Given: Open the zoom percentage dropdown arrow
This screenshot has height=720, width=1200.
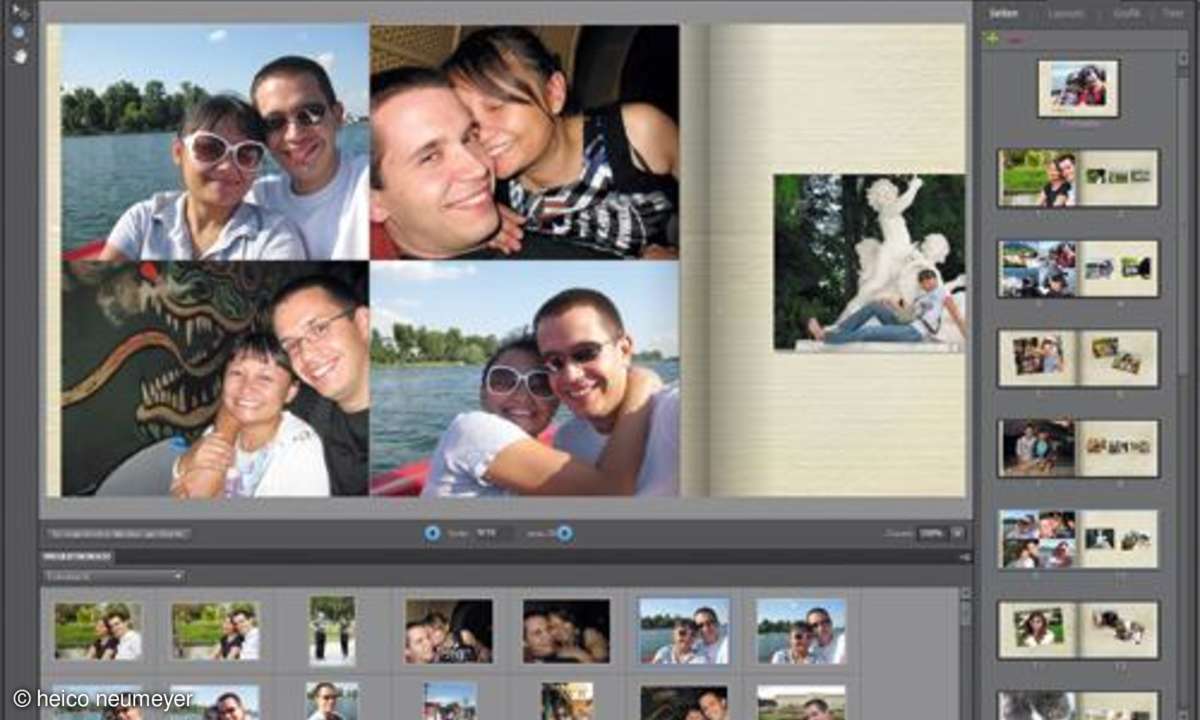Looking at the screenshot, I should [x=957, y=534].
